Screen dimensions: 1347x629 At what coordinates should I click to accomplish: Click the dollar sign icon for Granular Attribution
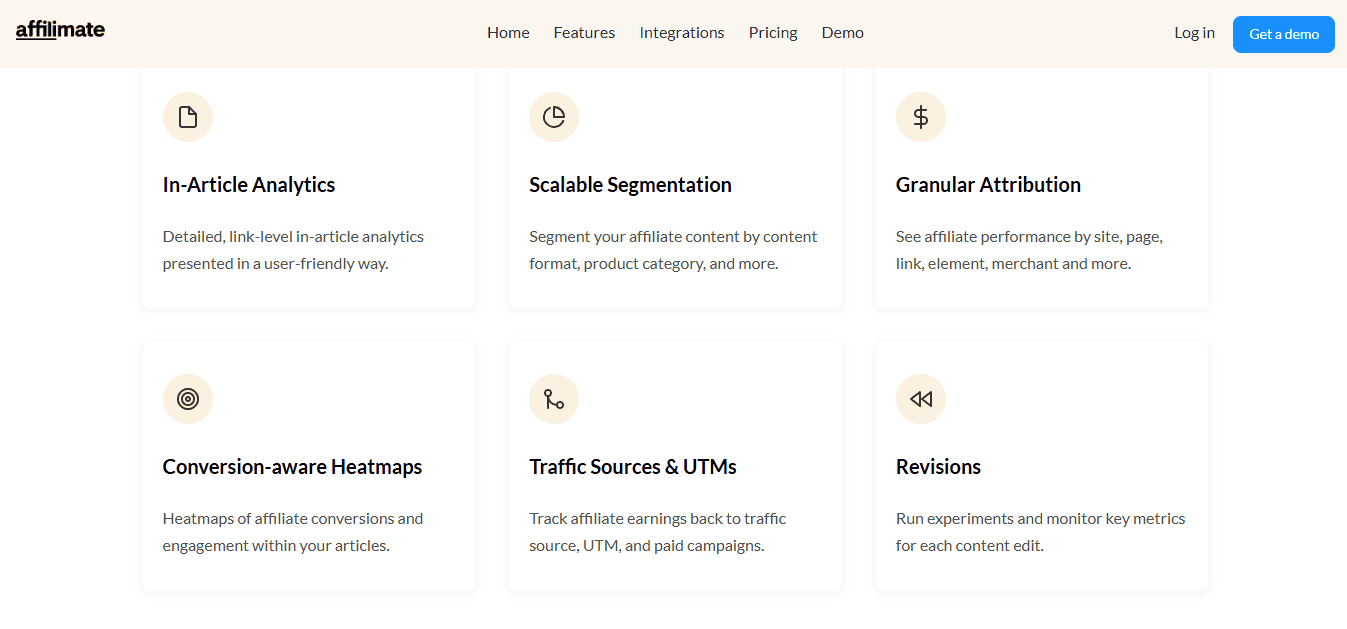[921, 117]
